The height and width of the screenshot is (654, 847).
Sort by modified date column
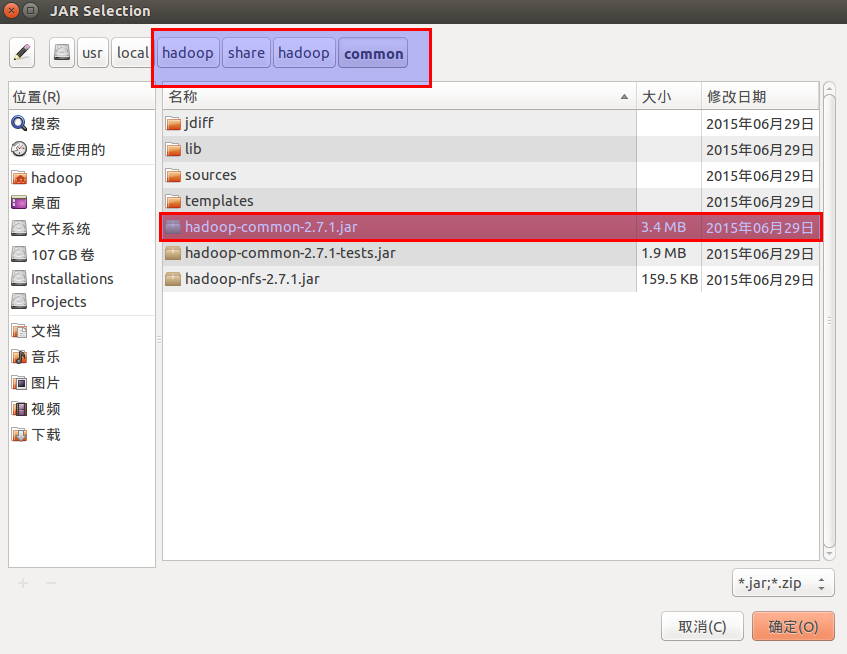[x=758, y=97]
